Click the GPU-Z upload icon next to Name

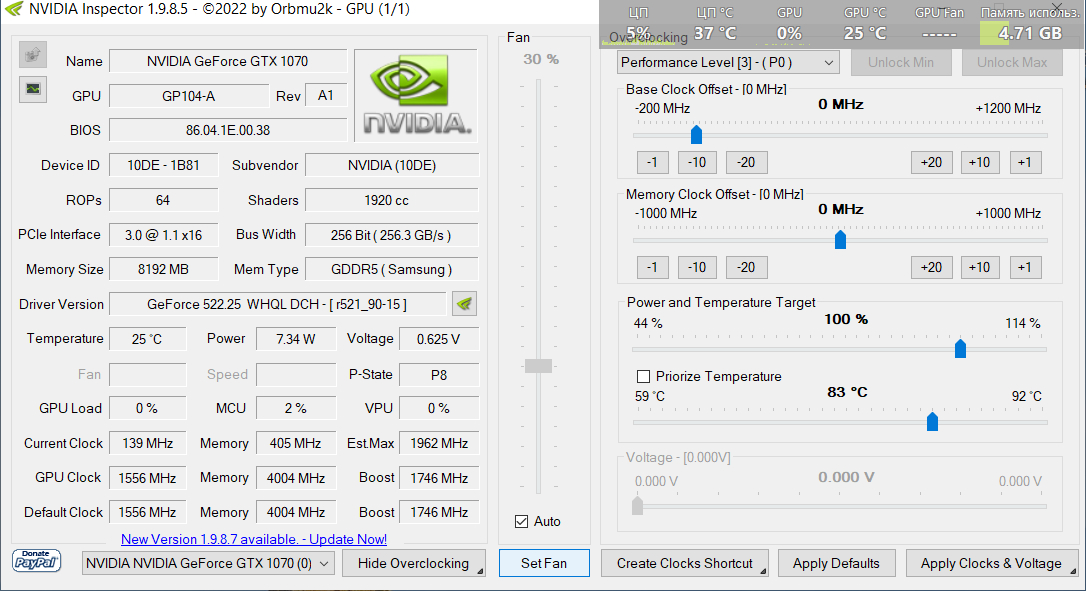pos(33,55)
